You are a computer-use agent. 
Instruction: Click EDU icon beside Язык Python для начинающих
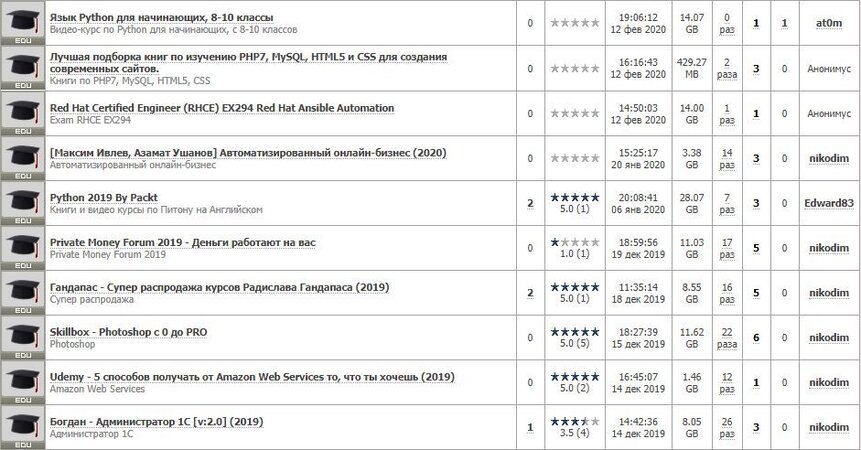[x=21, y=23]
